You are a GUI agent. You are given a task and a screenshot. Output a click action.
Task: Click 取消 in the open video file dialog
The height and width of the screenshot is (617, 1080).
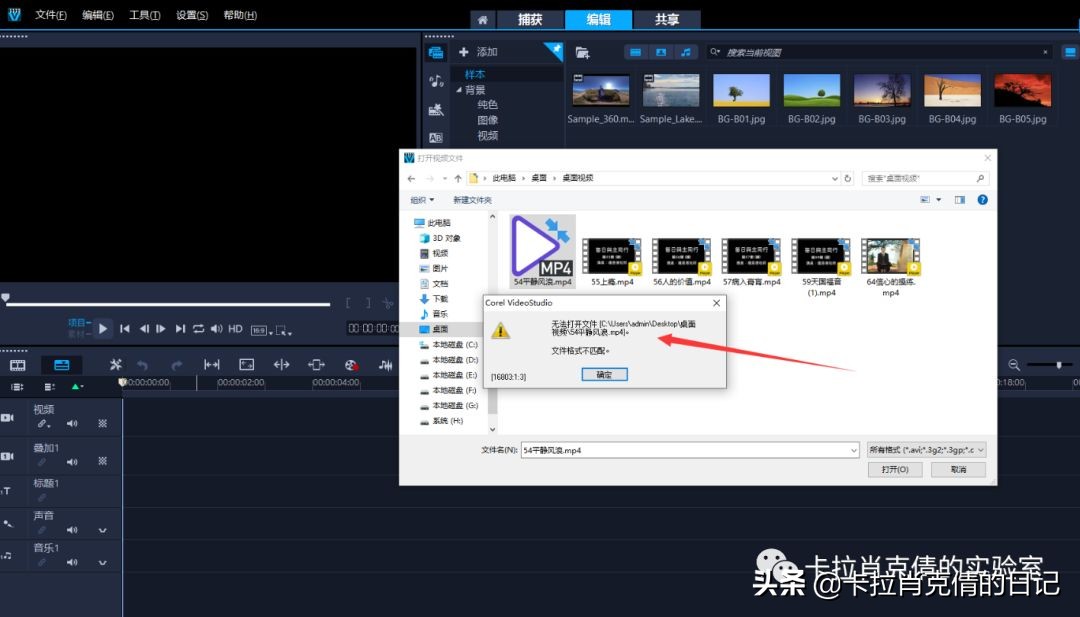(957, 468)
